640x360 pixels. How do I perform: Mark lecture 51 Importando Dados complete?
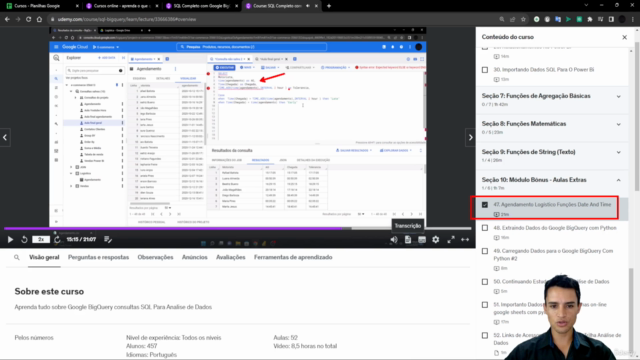[485, 305]
